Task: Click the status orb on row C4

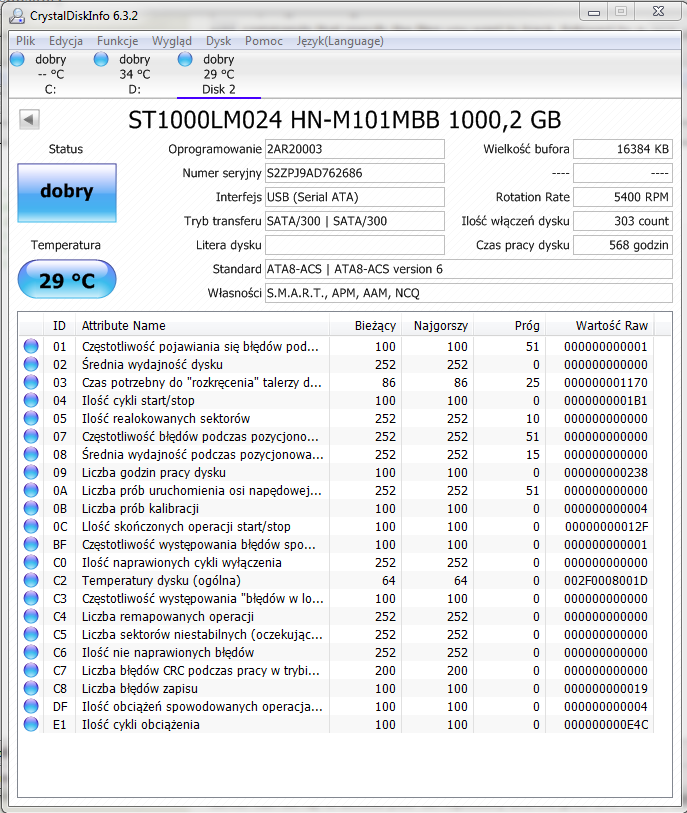Action: pos(31,616)
